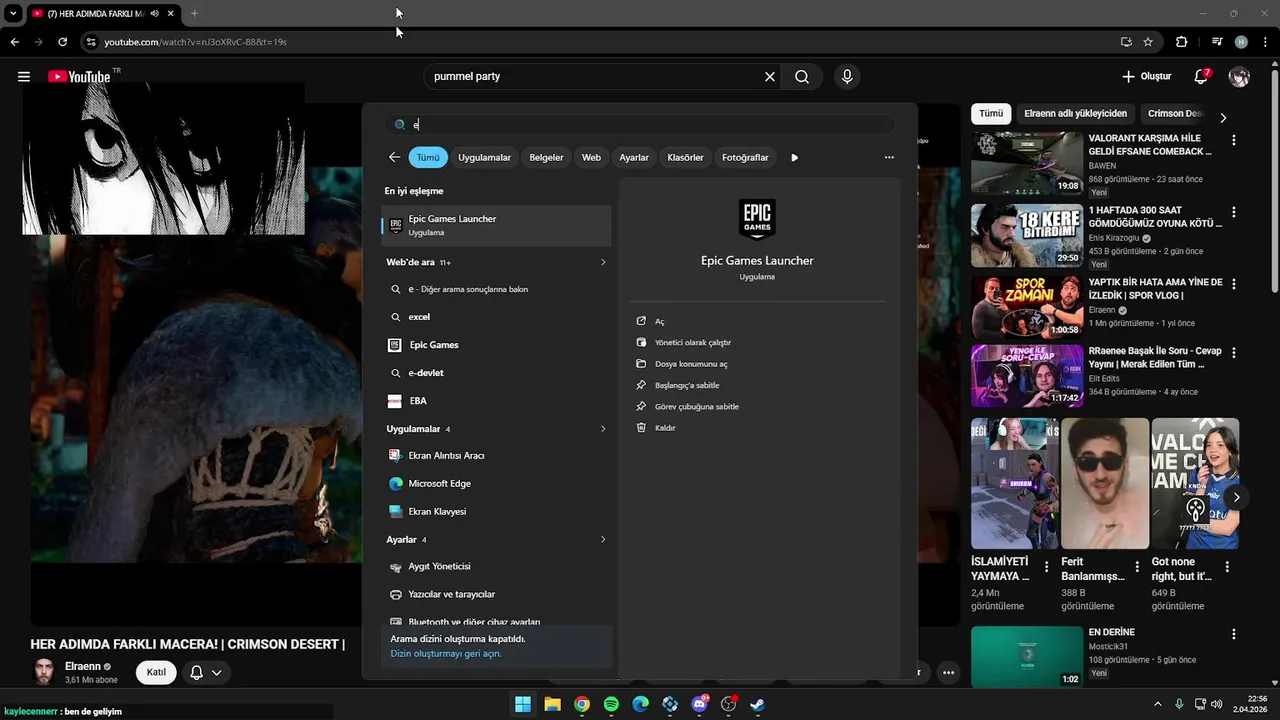
Task: Open Spotify from the taskbar
Action: click(611, 704)
